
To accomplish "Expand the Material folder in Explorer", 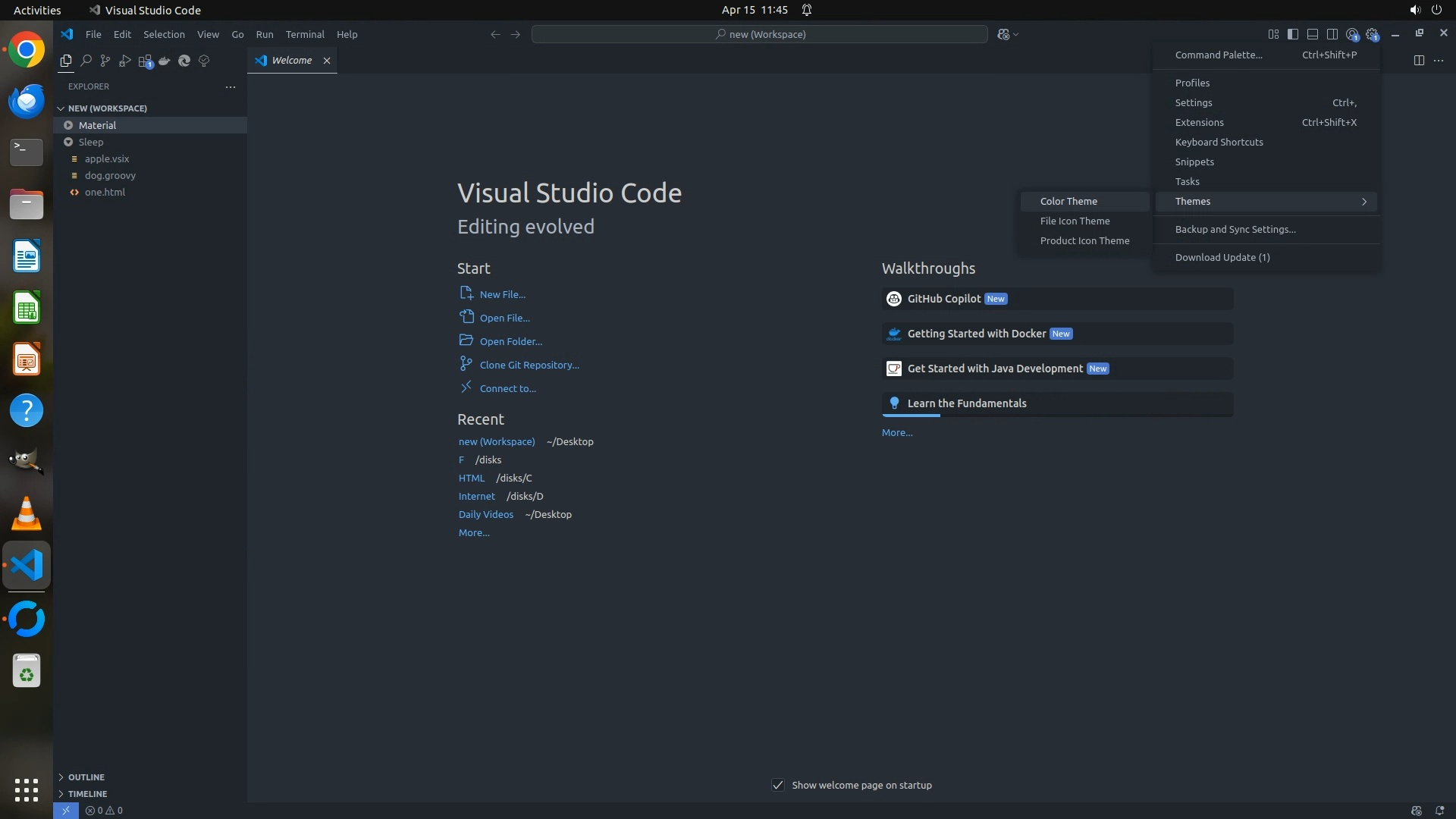I will click(97, 125).
